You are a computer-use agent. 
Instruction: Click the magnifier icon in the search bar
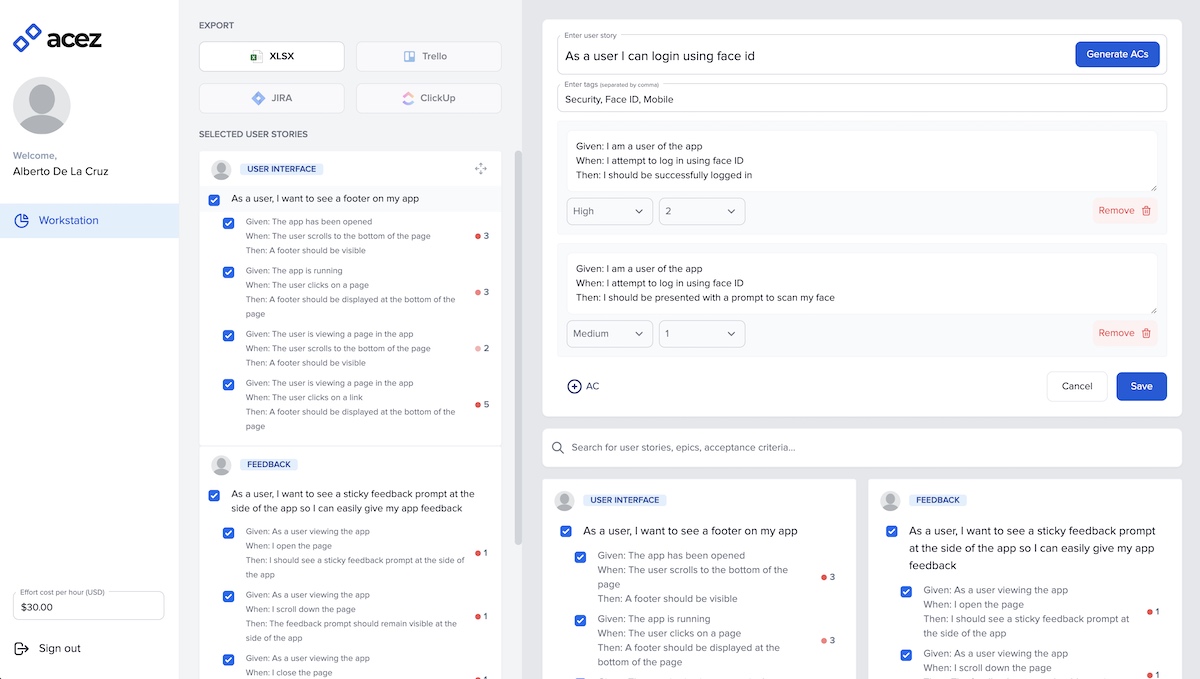point(557,447)
